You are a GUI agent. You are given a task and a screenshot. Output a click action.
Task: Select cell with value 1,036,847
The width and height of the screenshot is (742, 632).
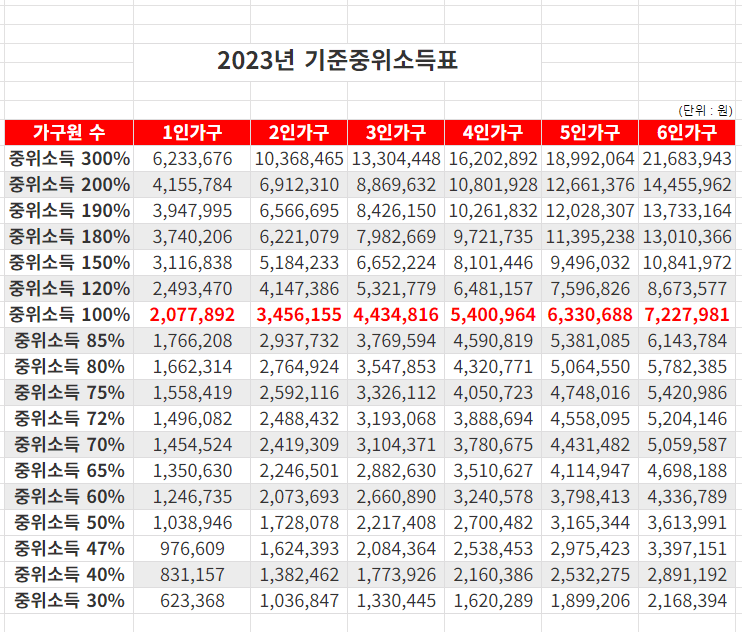[x=299, y=601]
